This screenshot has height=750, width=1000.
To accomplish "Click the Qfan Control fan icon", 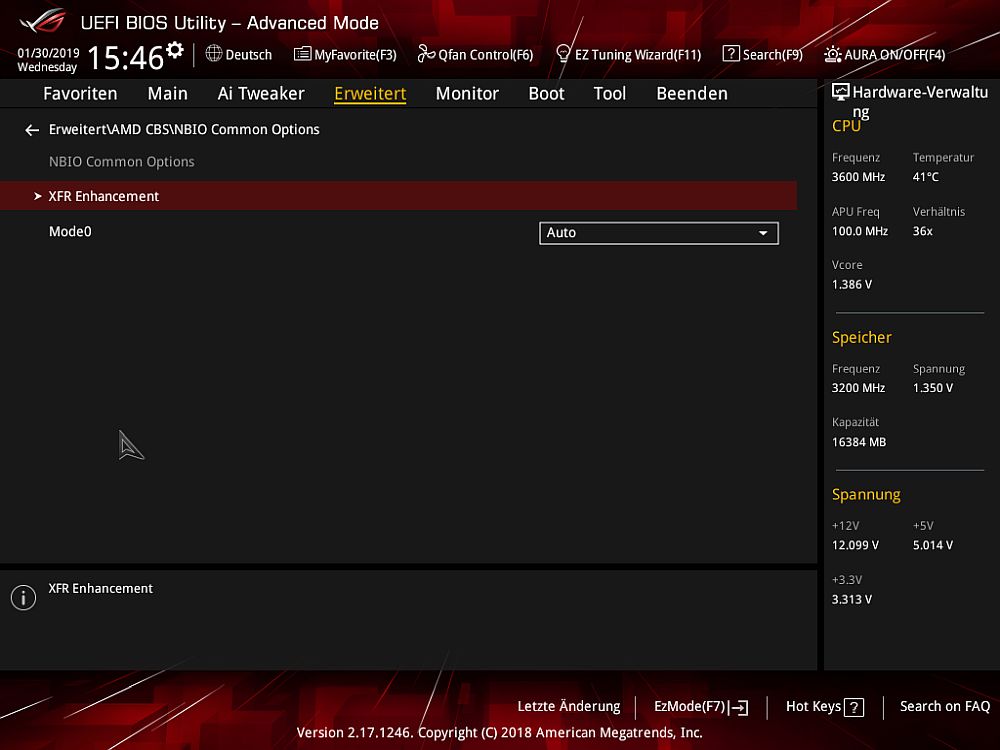I will [426, 54].
